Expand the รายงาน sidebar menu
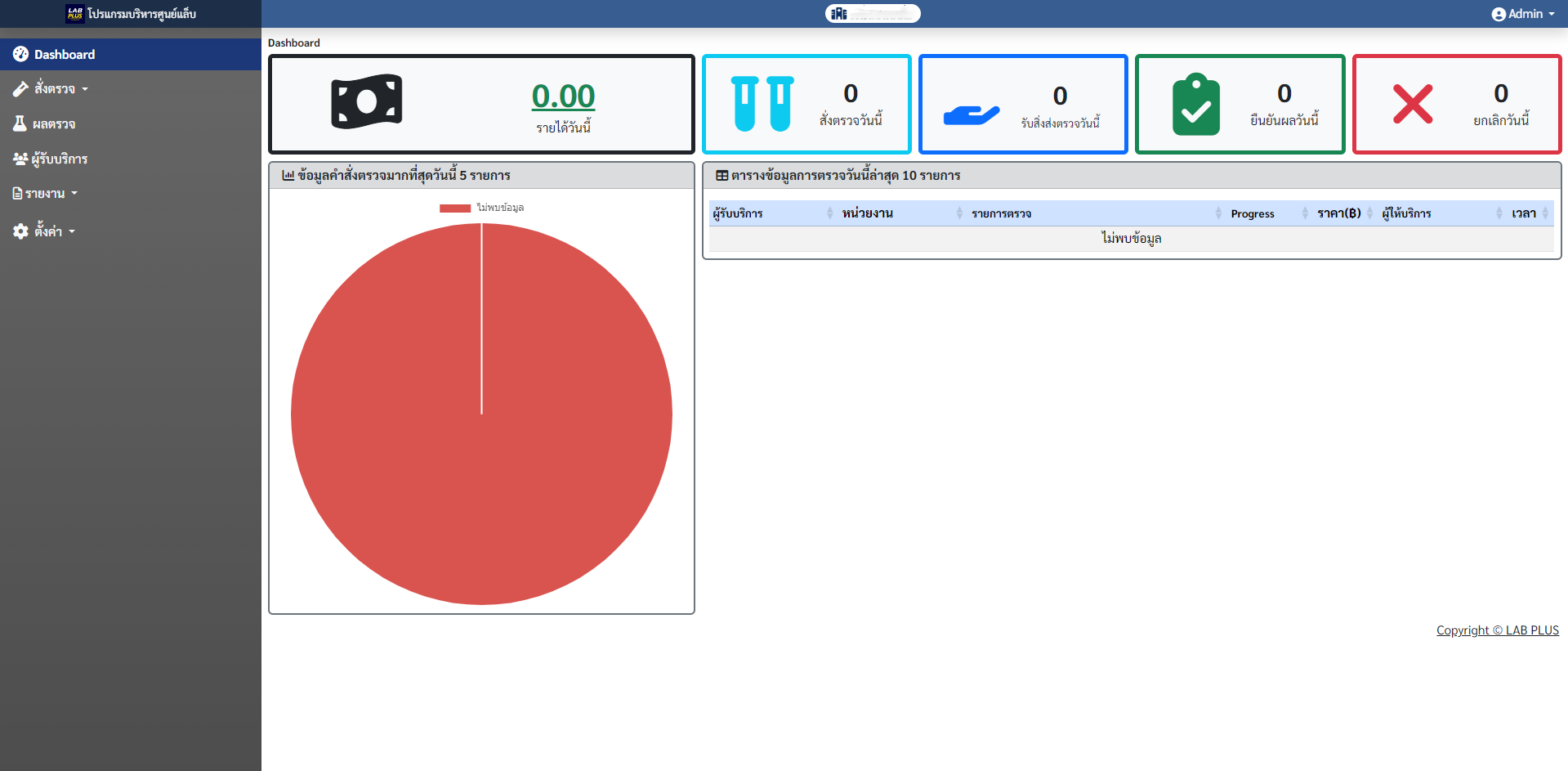 45,194
